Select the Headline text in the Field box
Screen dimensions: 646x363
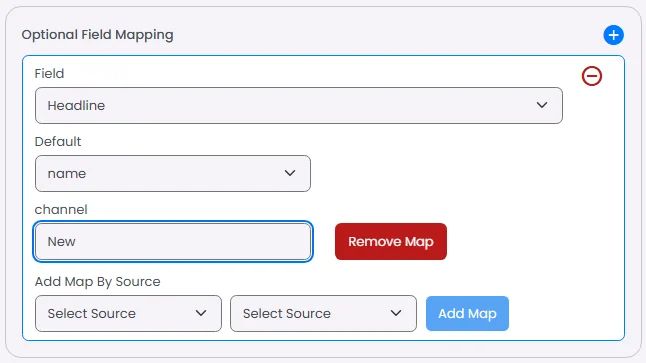pos(76,105)
